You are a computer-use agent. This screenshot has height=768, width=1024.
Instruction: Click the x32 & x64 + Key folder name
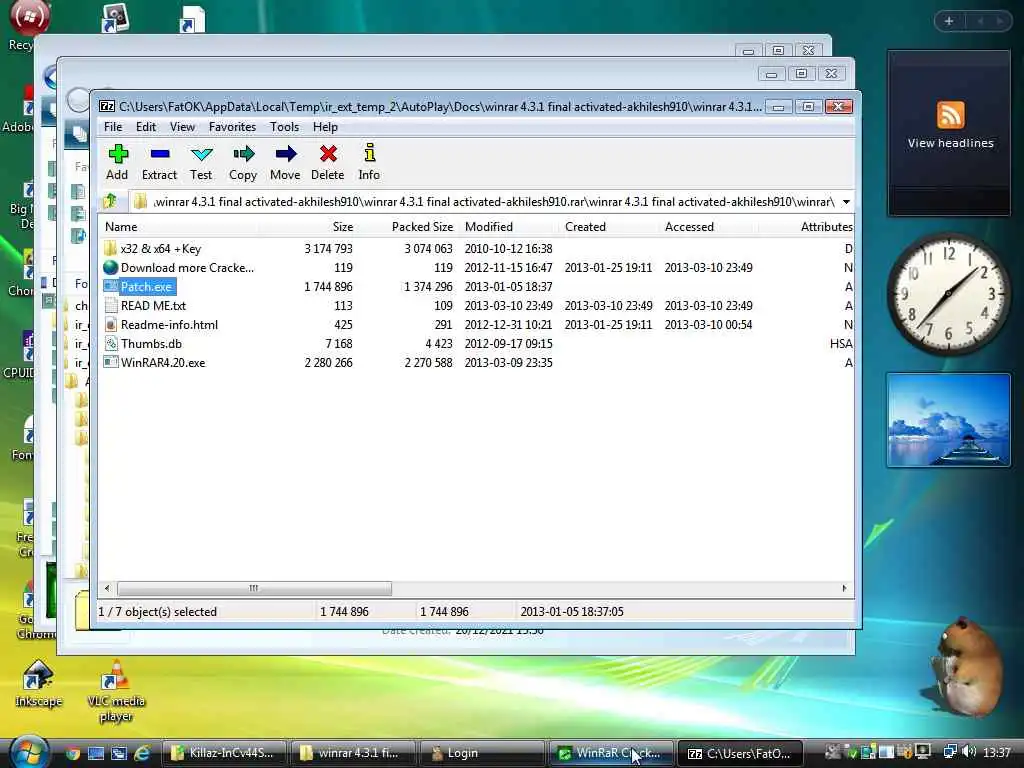tap(161, 249)
